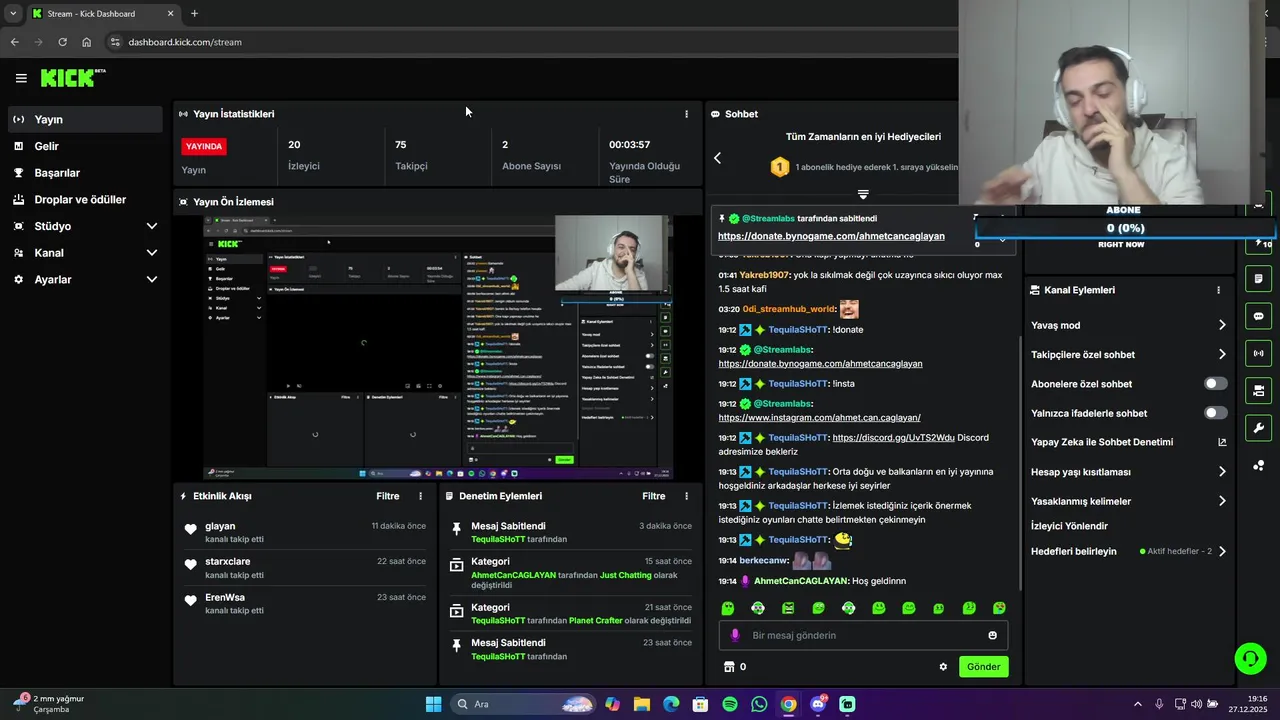Click the browser home button
This screenshot has width=1280, height=720.
(x=87, y=42)
